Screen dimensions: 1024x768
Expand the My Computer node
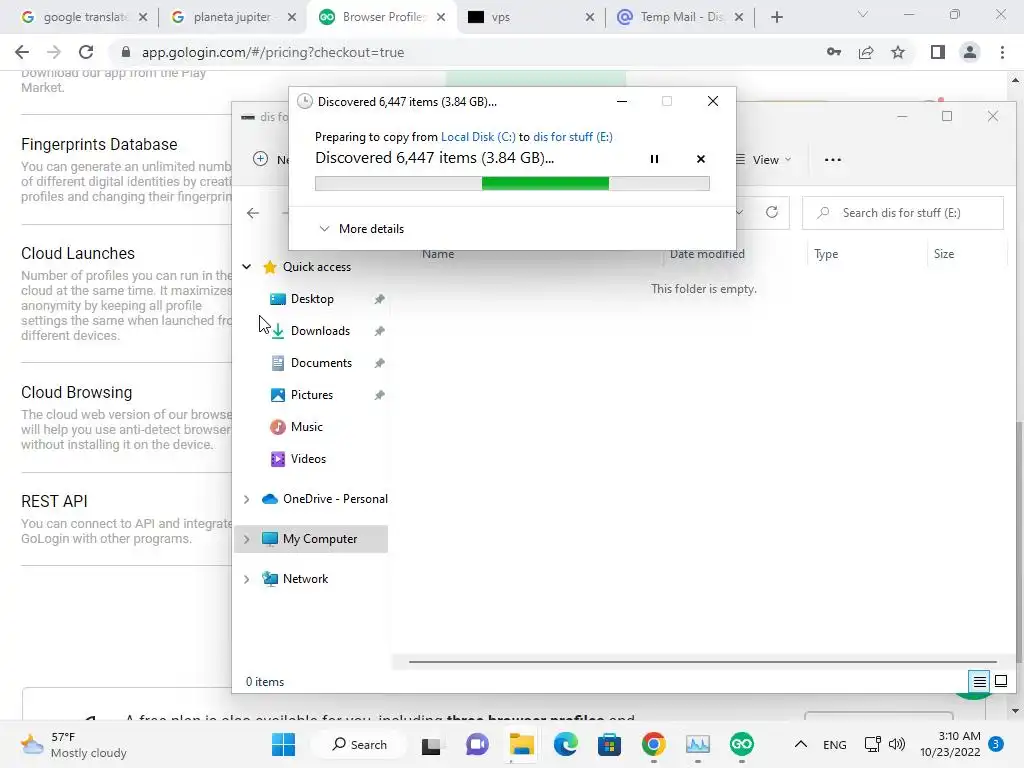tap(246, 539)
